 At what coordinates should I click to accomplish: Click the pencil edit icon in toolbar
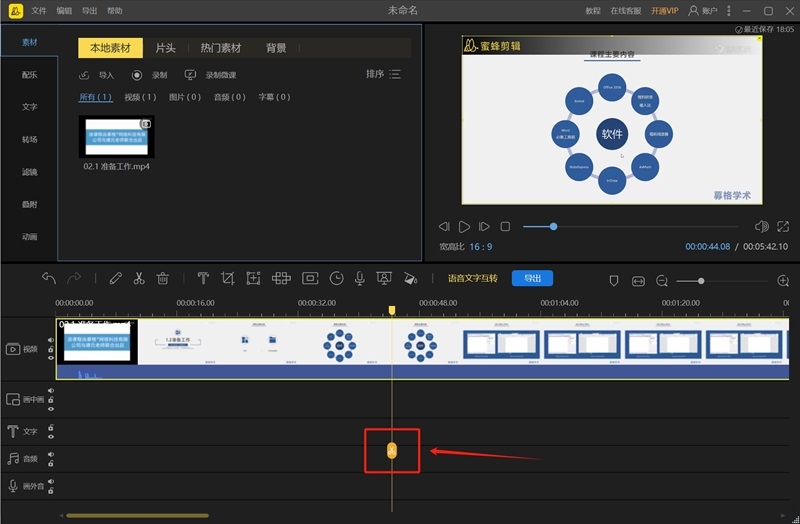pyautogui.click(x=115, y=279)
